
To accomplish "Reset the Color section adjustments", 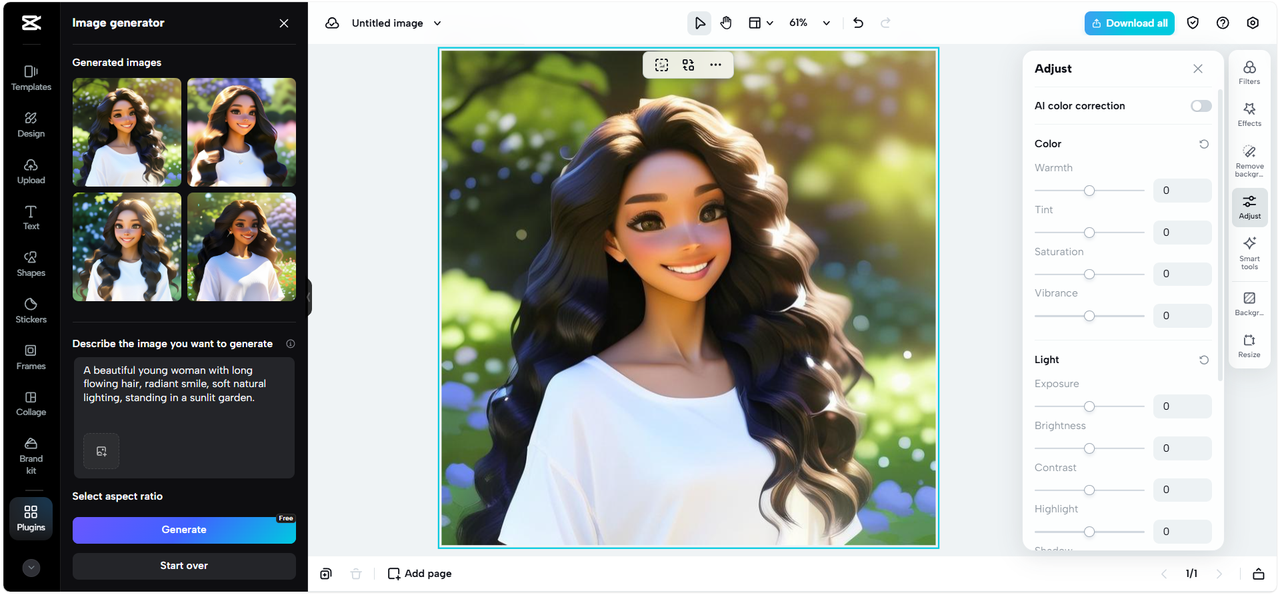I will pos(1204,144).
